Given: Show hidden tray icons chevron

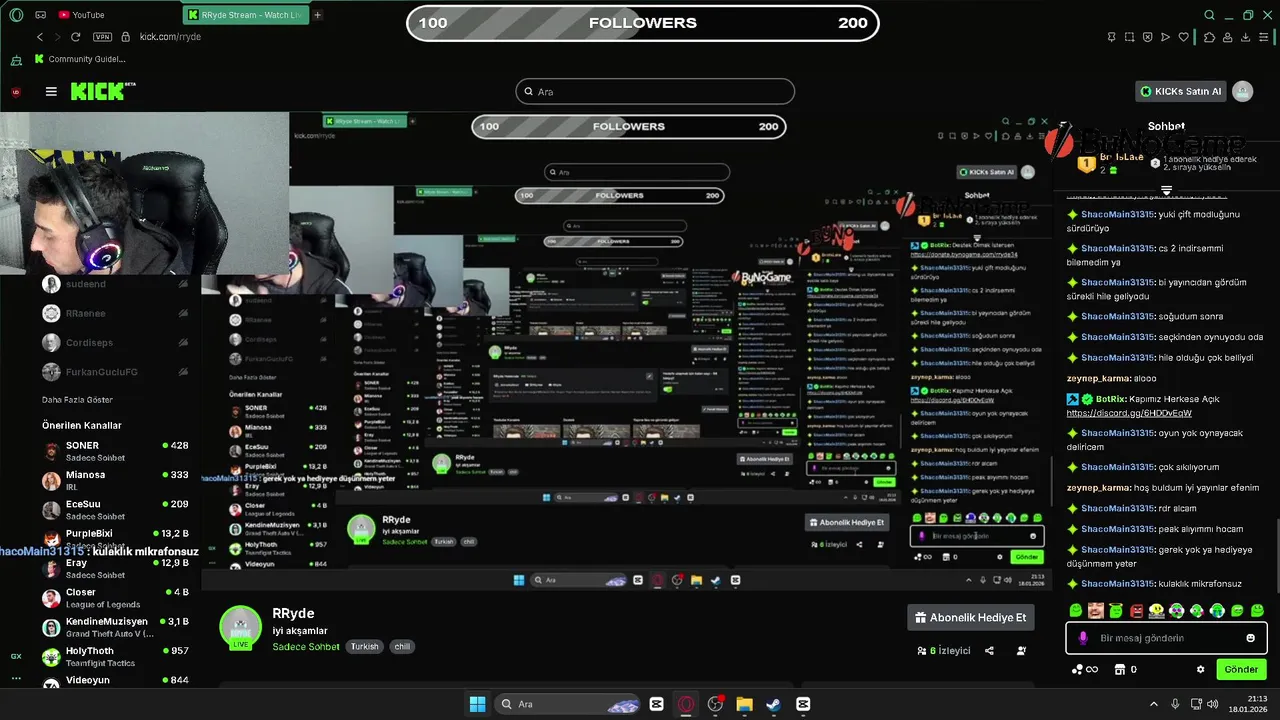Looking at the screenshot, I should tap(1153, 704).
